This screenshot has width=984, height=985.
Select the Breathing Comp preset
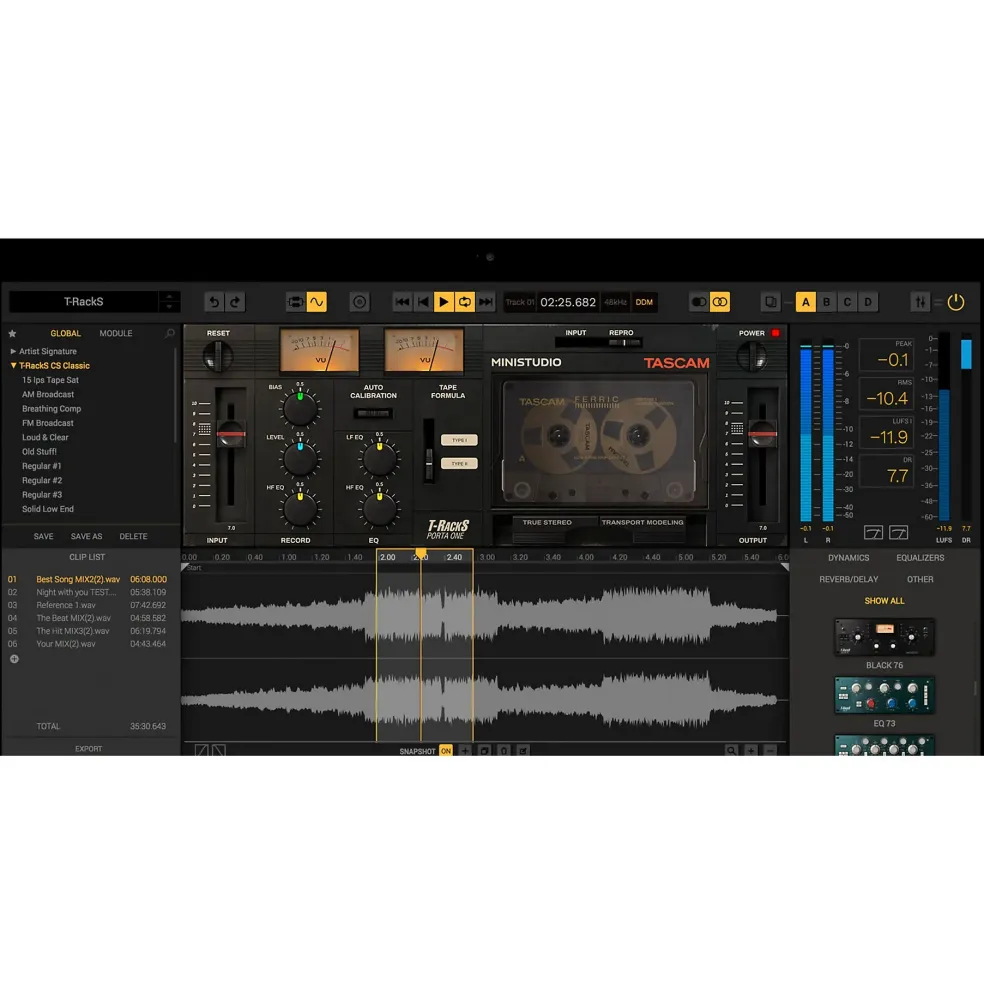tap(52, 409)
